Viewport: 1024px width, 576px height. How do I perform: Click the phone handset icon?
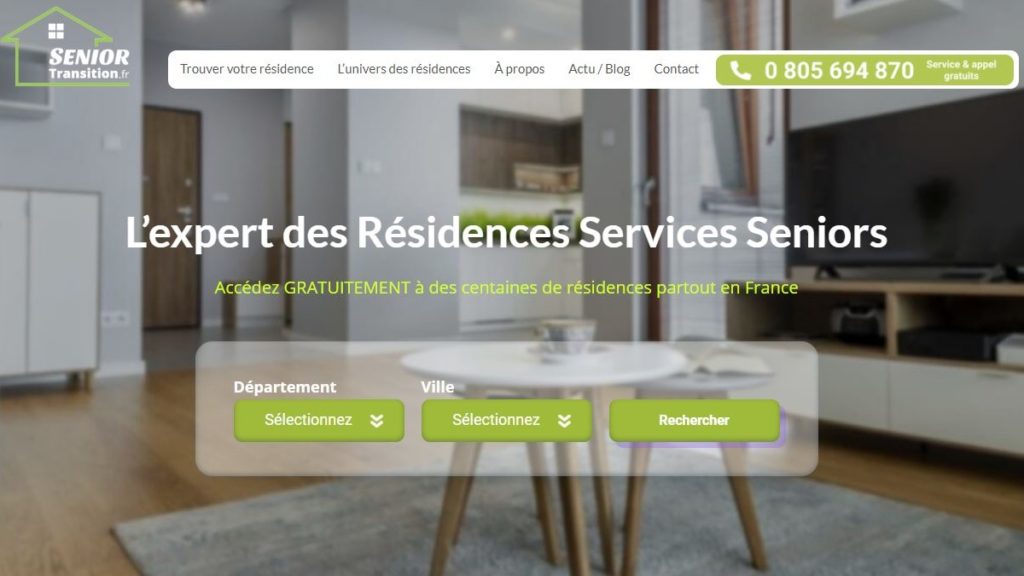[740, 70]
